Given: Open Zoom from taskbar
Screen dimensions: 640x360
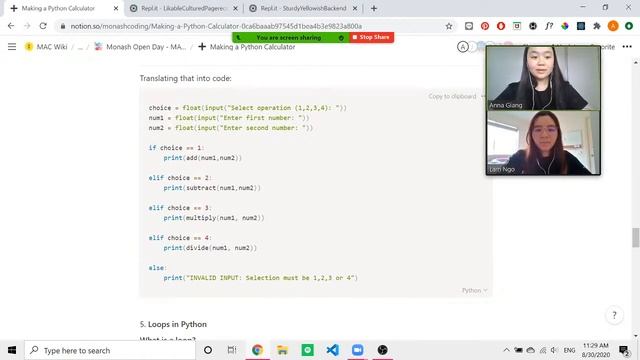Looking at the screenshot, I should [357, 350].
